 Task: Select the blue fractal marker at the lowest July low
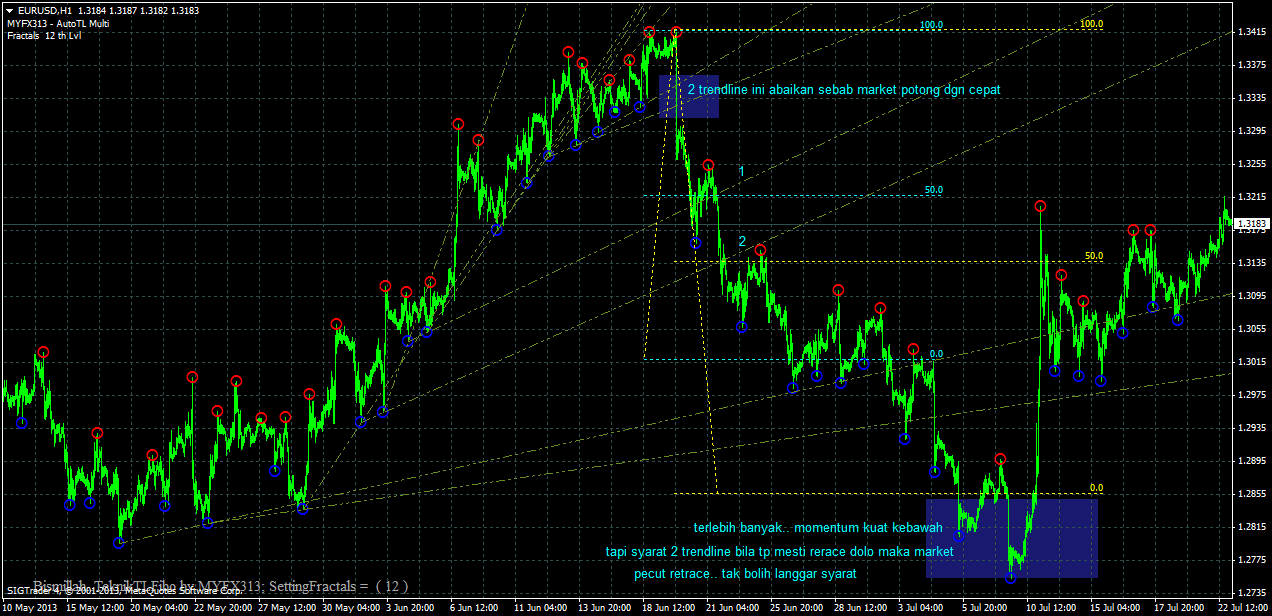(1011, 578)
